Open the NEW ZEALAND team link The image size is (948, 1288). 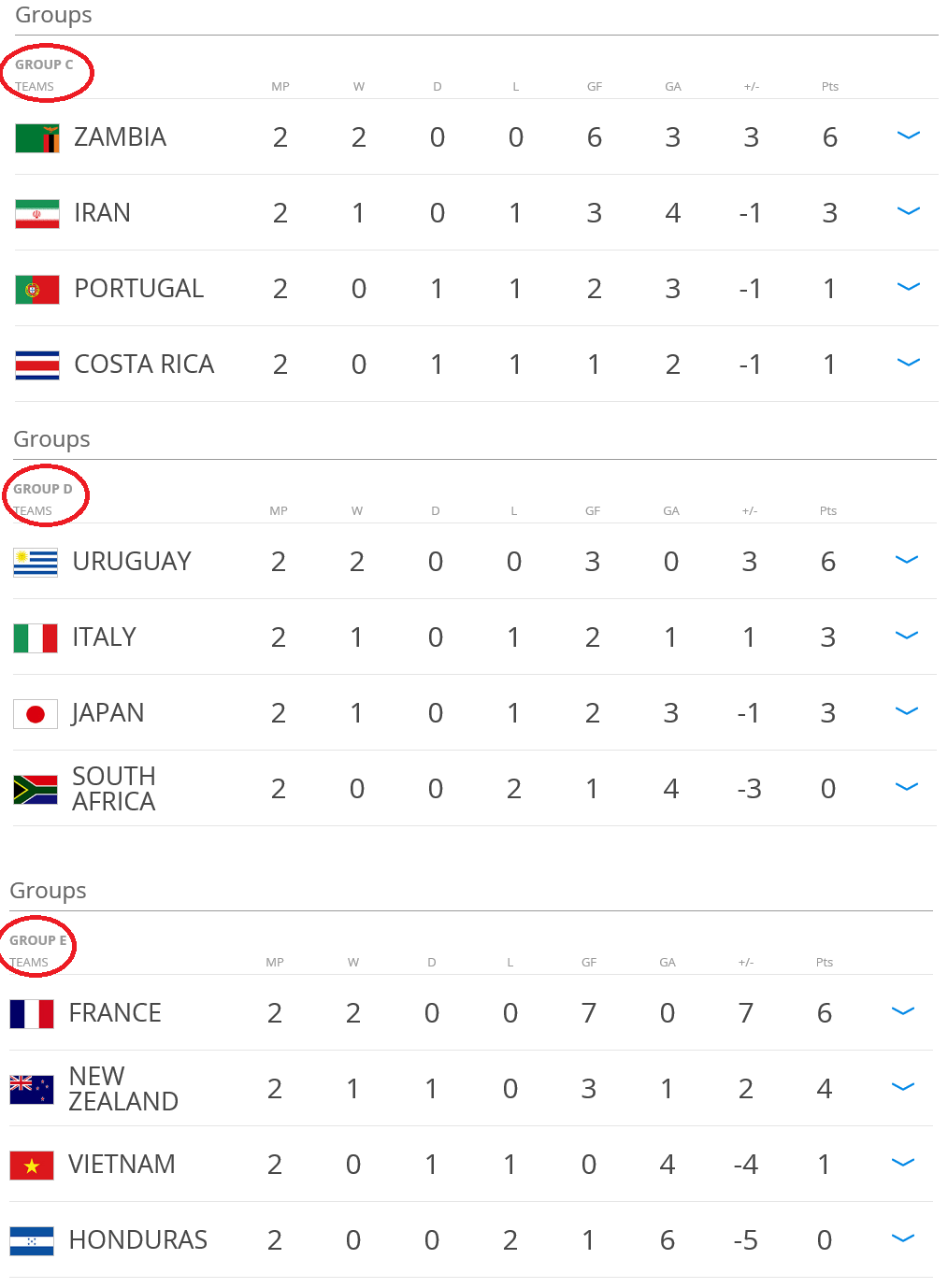click(123, 1089)
